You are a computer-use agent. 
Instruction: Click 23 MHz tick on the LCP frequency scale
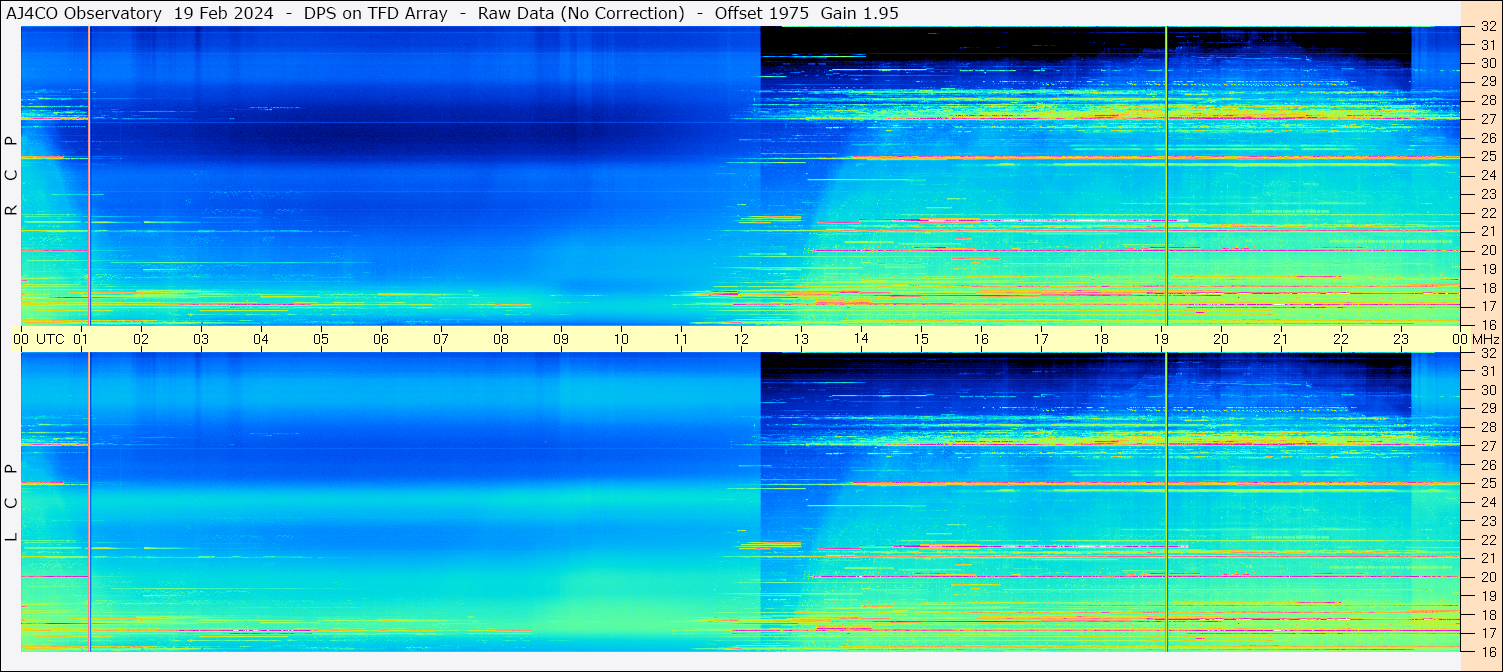pos(1487,521)
